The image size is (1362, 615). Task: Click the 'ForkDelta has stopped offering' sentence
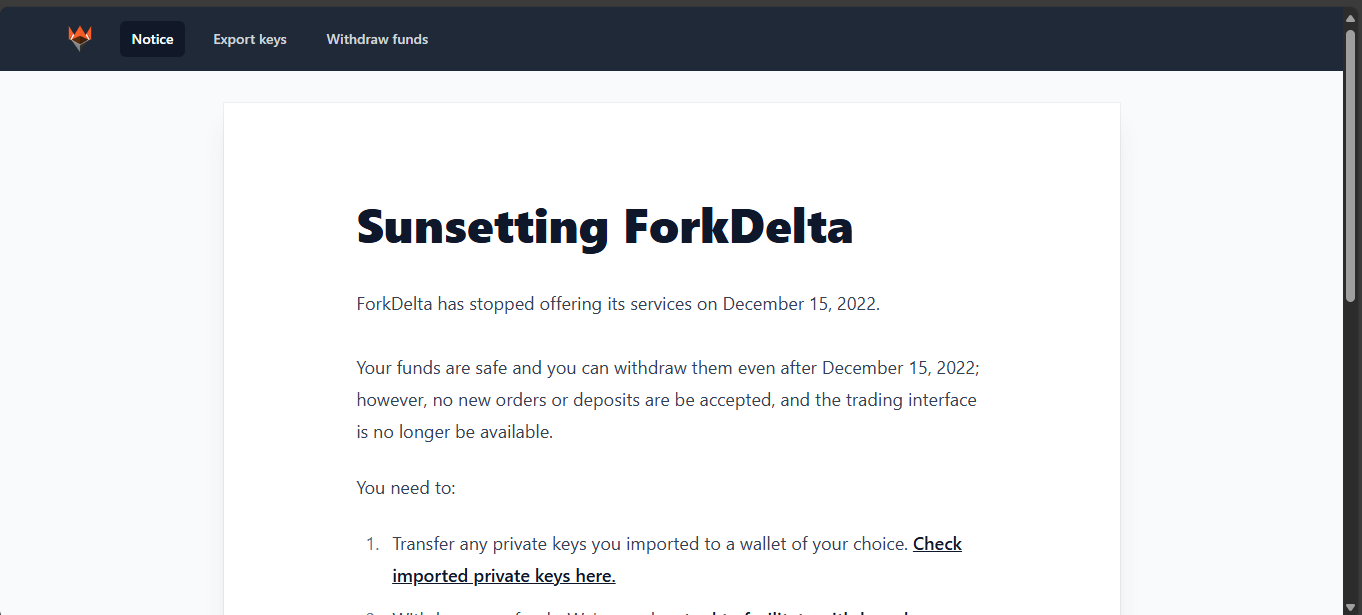pyautogui.click(x=617, y=304)
